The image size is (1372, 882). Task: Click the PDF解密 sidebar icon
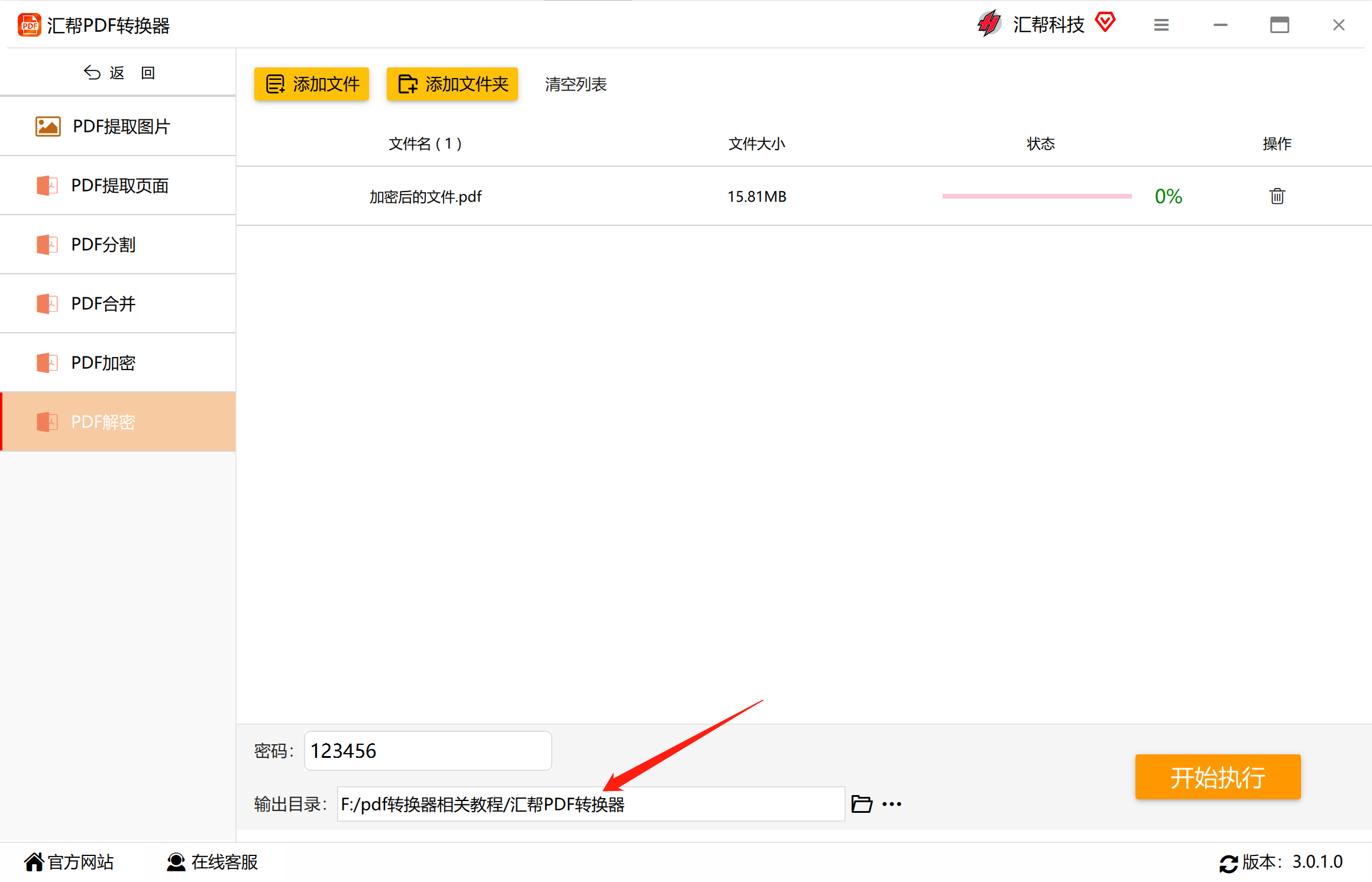(x=47, y=422)
